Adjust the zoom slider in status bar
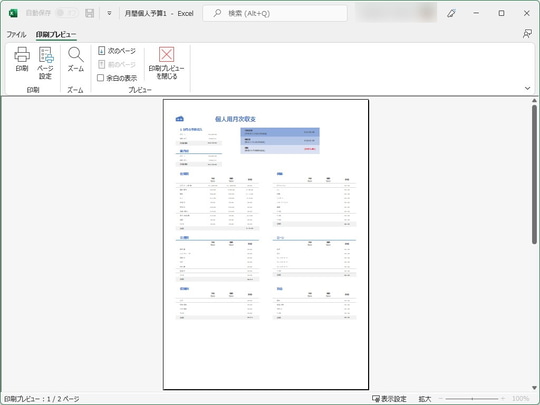This screenshot has height=405, width=540. click(472, 399)
